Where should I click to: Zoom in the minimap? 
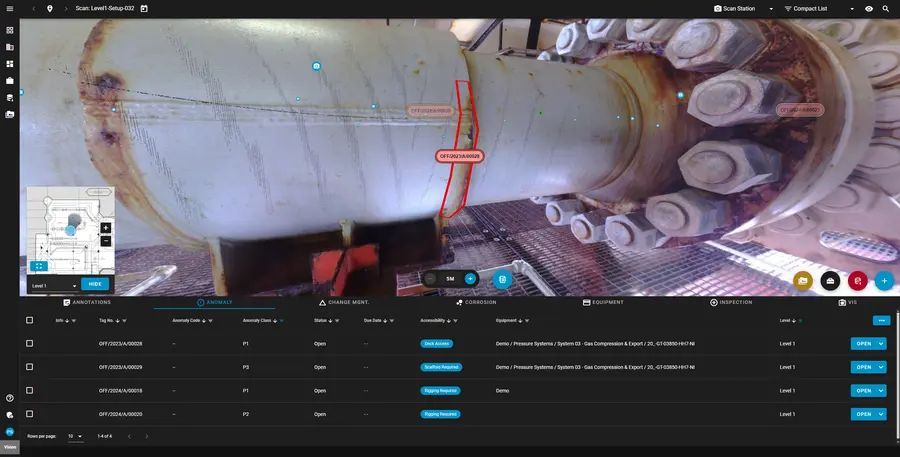106,228
